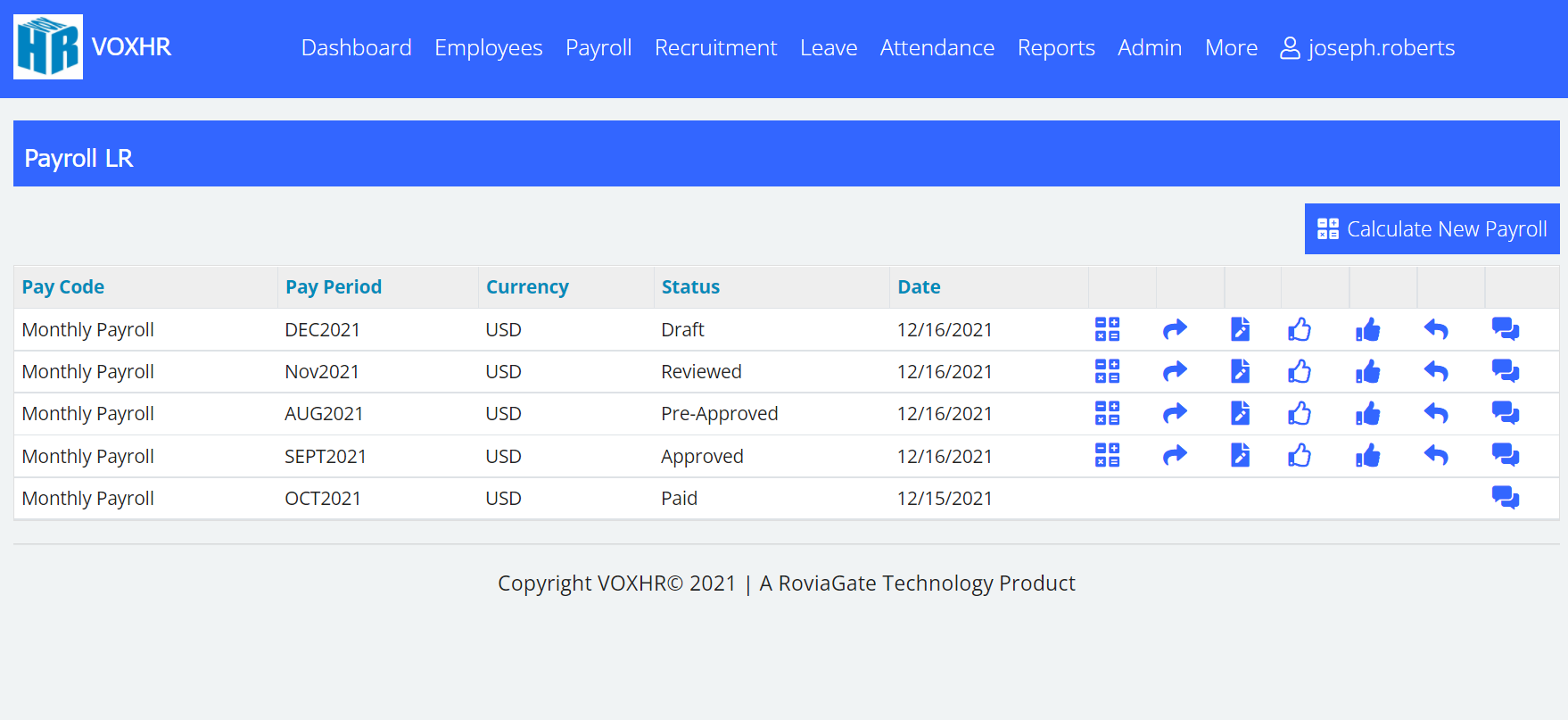Click the outlined thumbs-up in SEPT2021 row

click(x=1300, y=456)
